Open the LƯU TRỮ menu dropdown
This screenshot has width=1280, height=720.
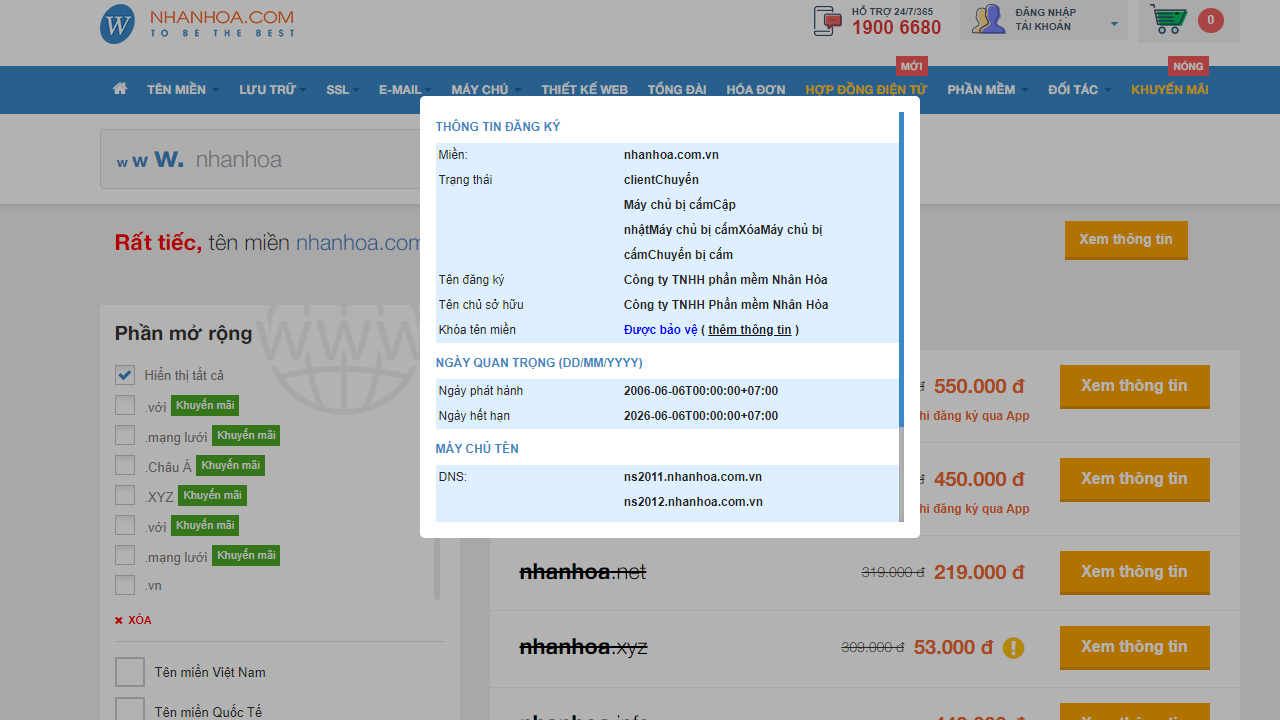(x=272, y=90)
